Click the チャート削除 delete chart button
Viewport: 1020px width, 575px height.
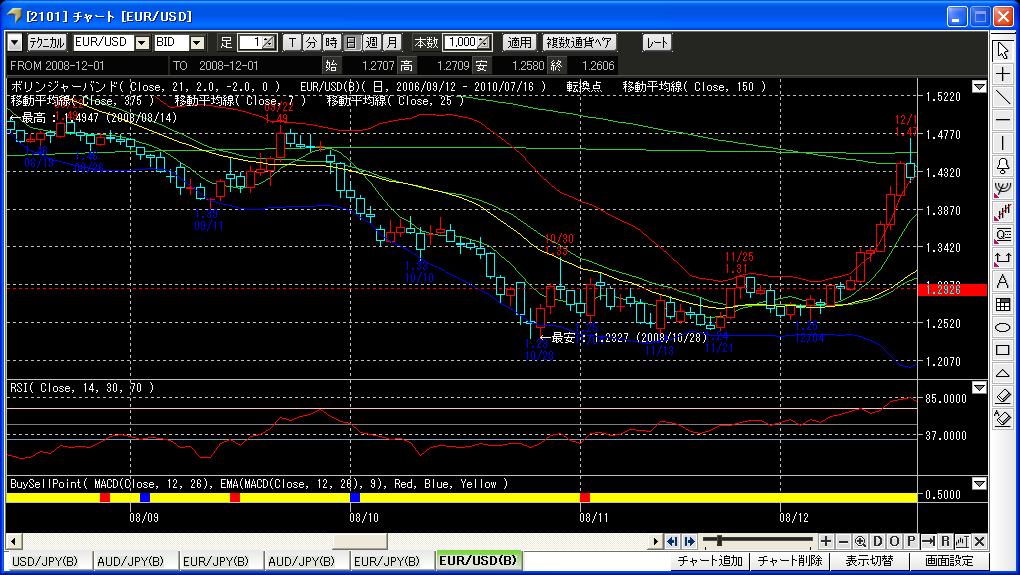point(790,561)
